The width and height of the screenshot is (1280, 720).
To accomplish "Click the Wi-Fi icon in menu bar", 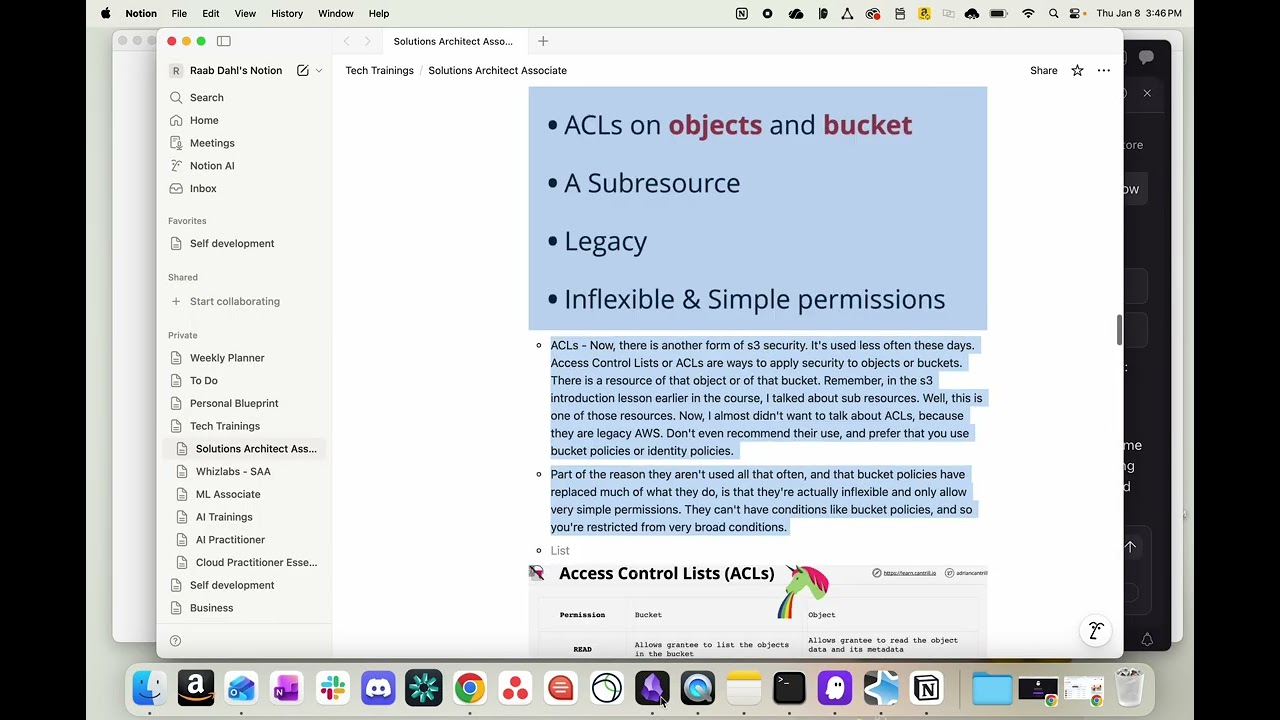I will pos(1028,13).
